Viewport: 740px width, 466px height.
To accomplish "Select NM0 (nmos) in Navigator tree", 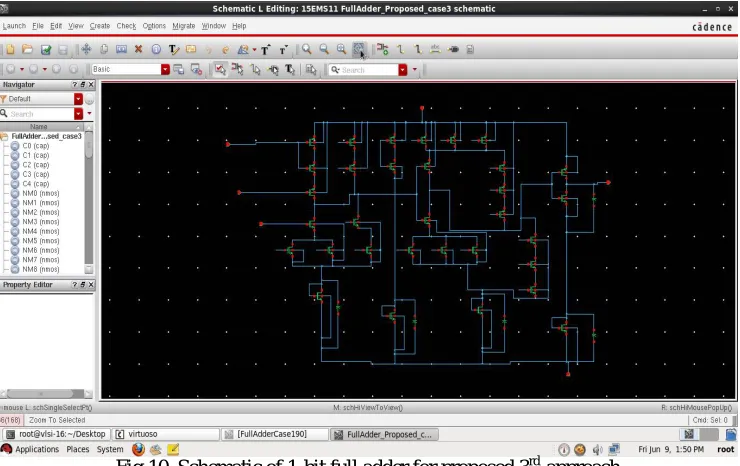I will coord(41,193).
